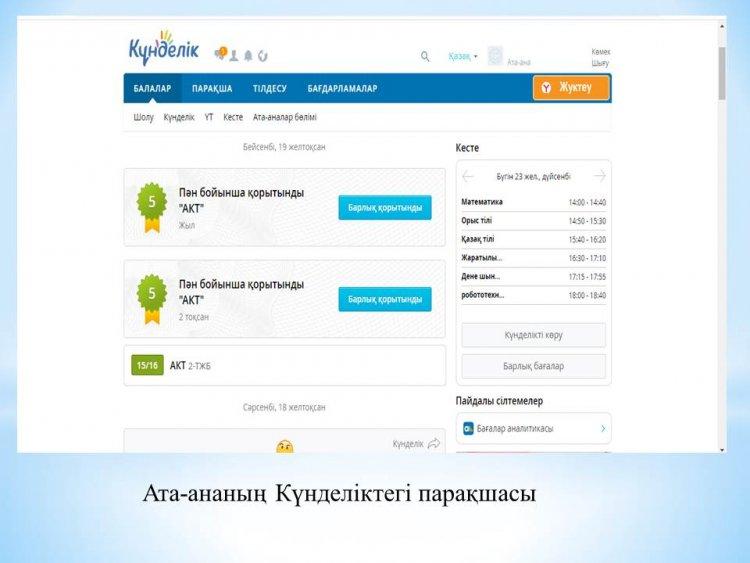
Task: Expand the Қазақ language dropdown
Action: coord(463,56)
